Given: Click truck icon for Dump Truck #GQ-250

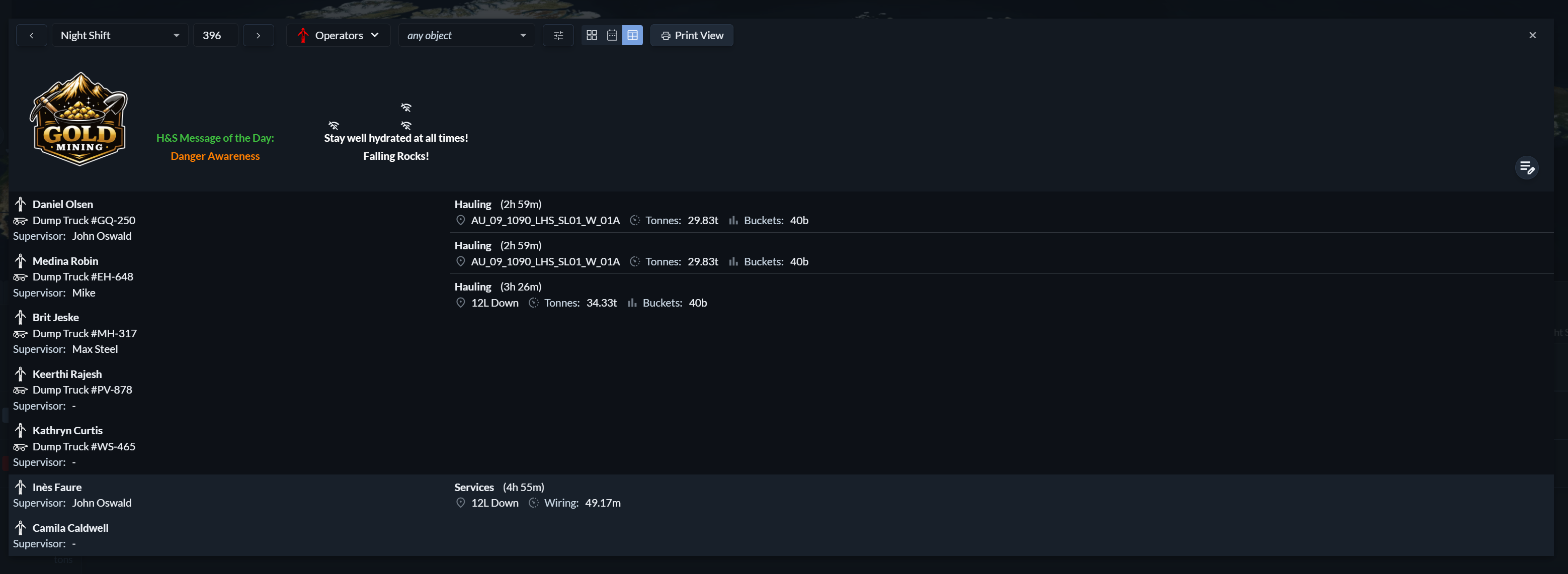Looking at the screenshot, I should (x=20, y=221).
